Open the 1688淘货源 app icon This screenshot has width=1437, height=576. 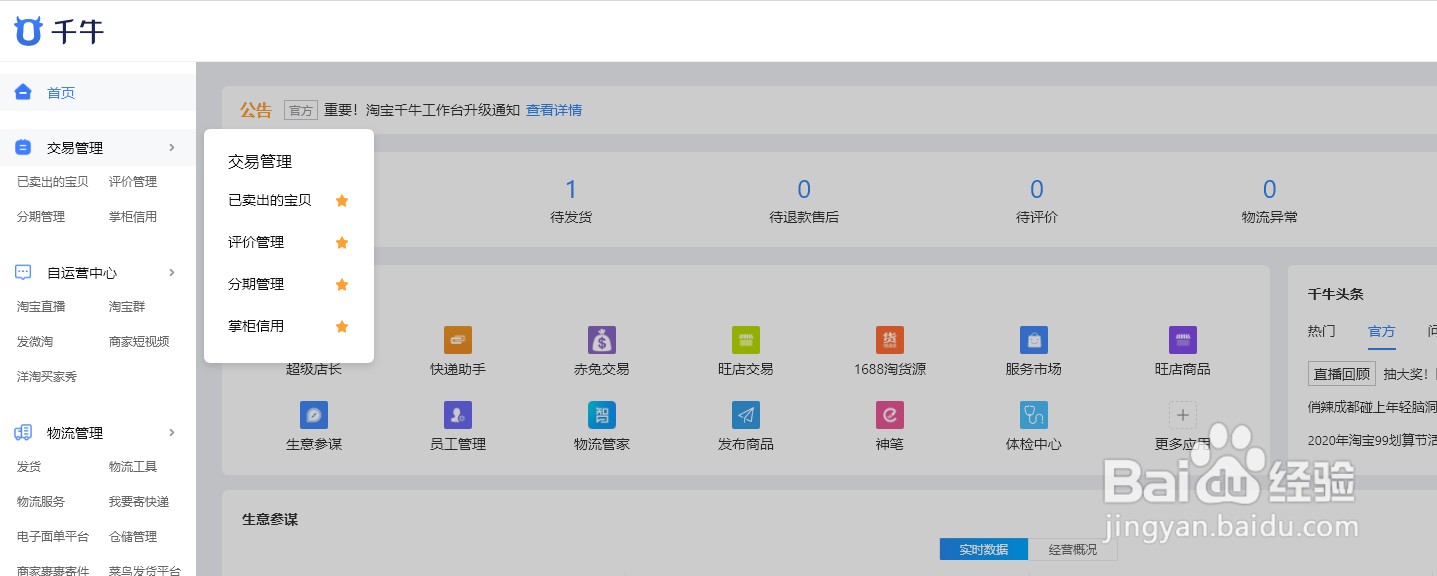click(890, 340)
